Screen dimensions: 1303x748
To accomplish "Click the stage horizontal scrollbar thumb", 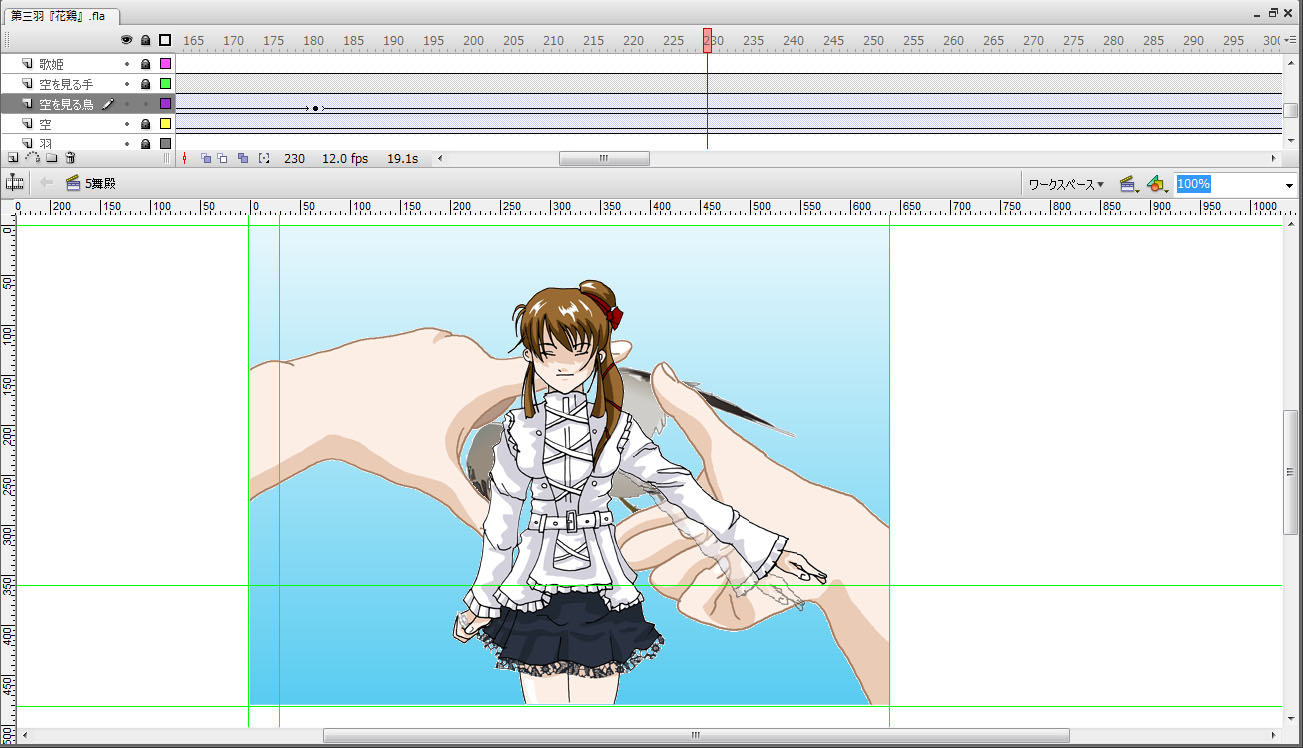I will click(696, 736).
